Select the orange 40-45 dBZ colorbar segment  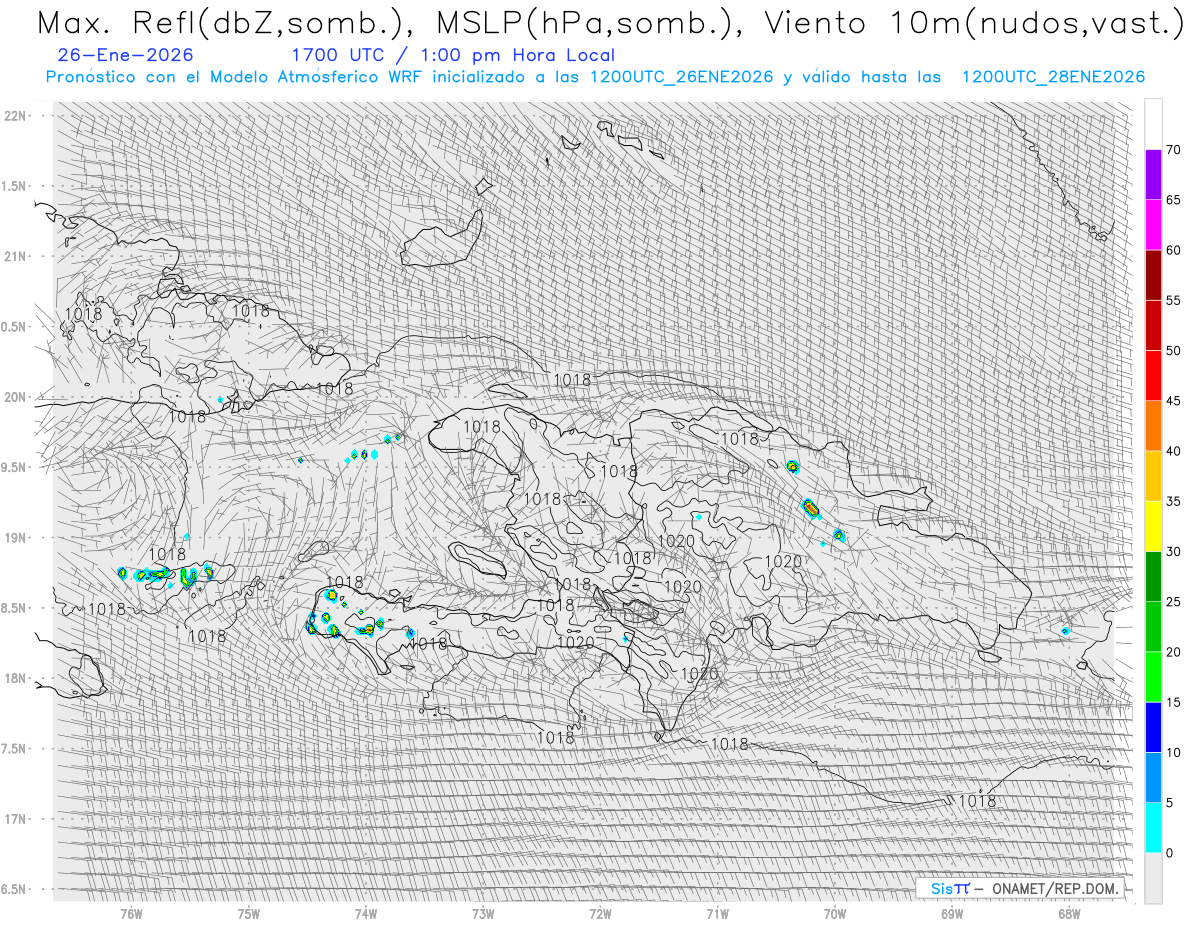pos(1153,426)
